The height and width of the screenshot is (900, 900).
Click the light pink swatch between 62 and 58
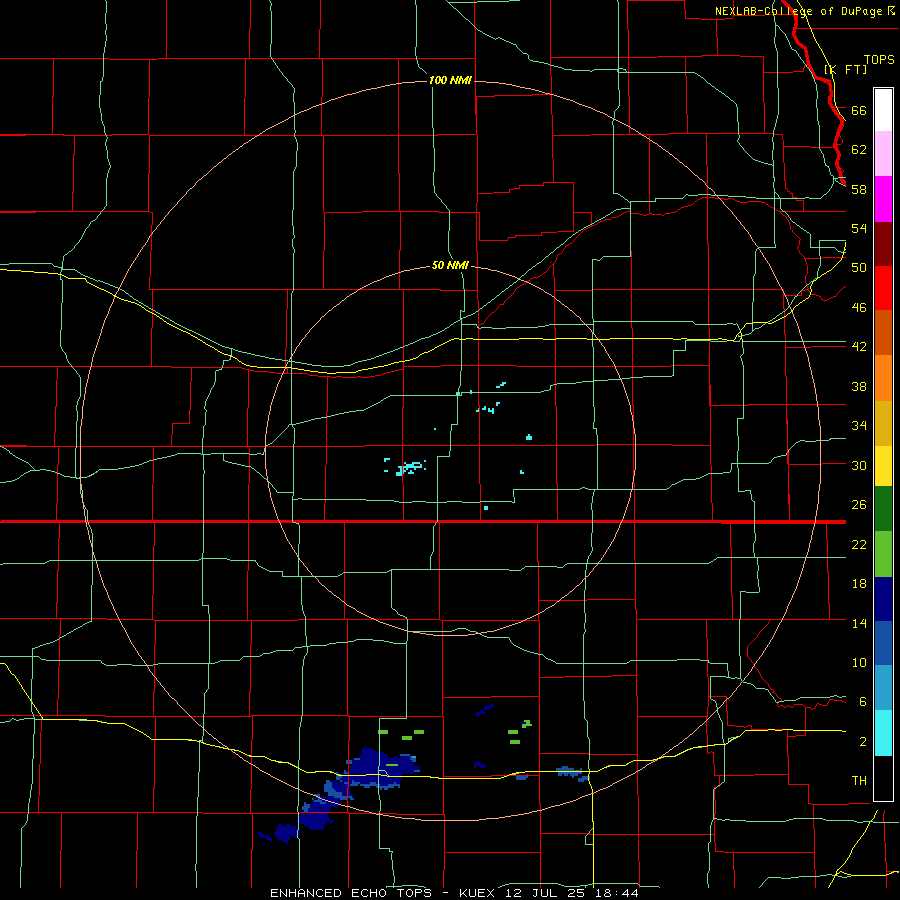pos(883,154)
